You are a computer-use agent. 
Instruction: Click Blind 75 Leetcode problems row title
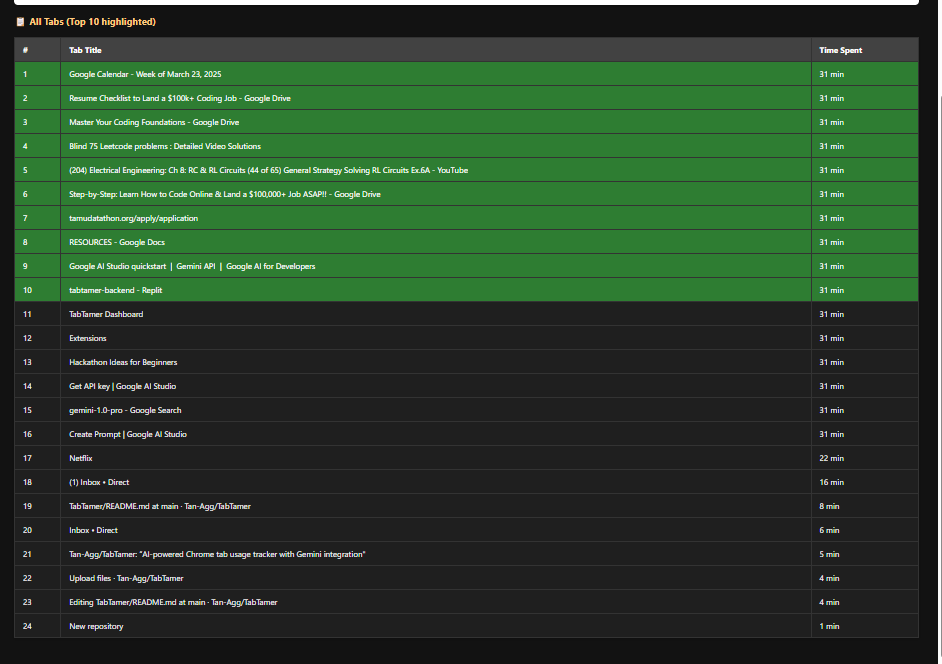pyautogui.click(x=165, y=146)
